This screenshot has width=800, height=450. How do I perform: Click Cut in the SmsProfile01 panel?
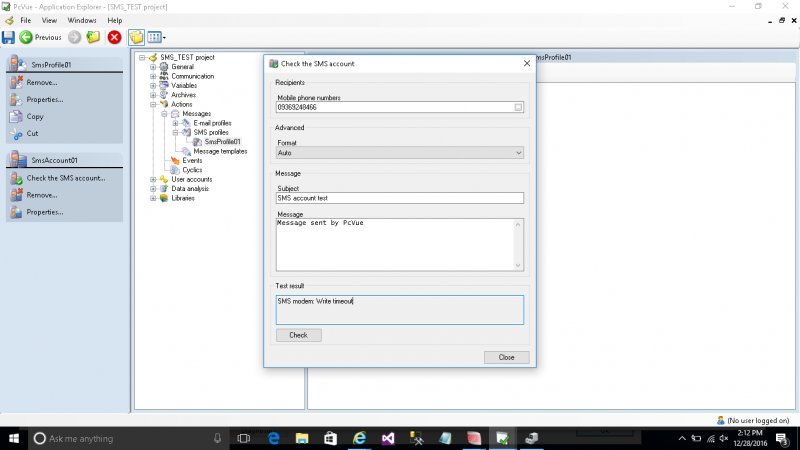pyautogui.click(x=32, y=133)
